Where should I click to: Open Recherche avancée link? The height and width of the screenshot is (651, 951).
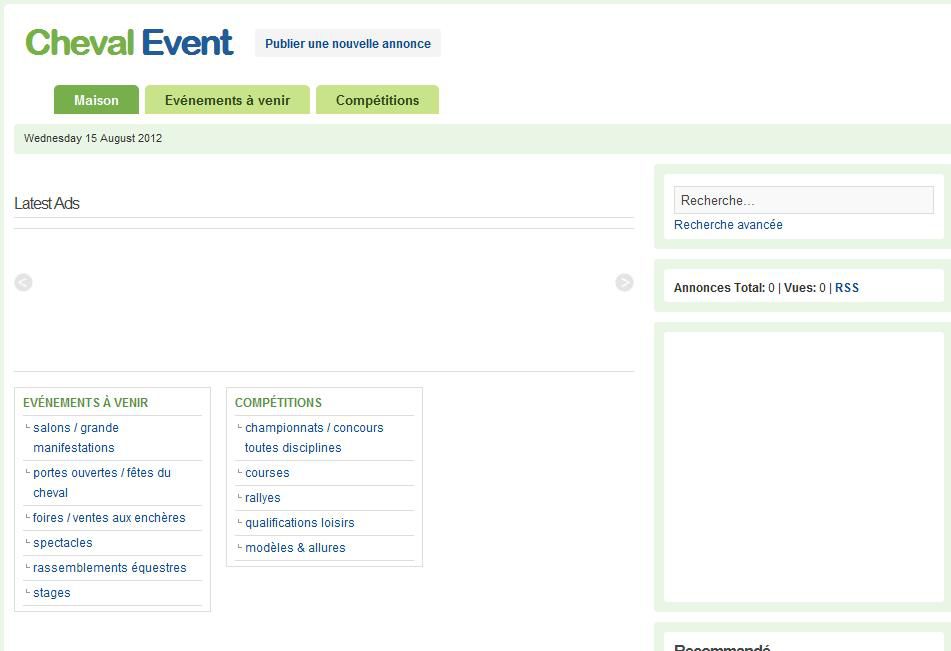click(x=728, y=225)
